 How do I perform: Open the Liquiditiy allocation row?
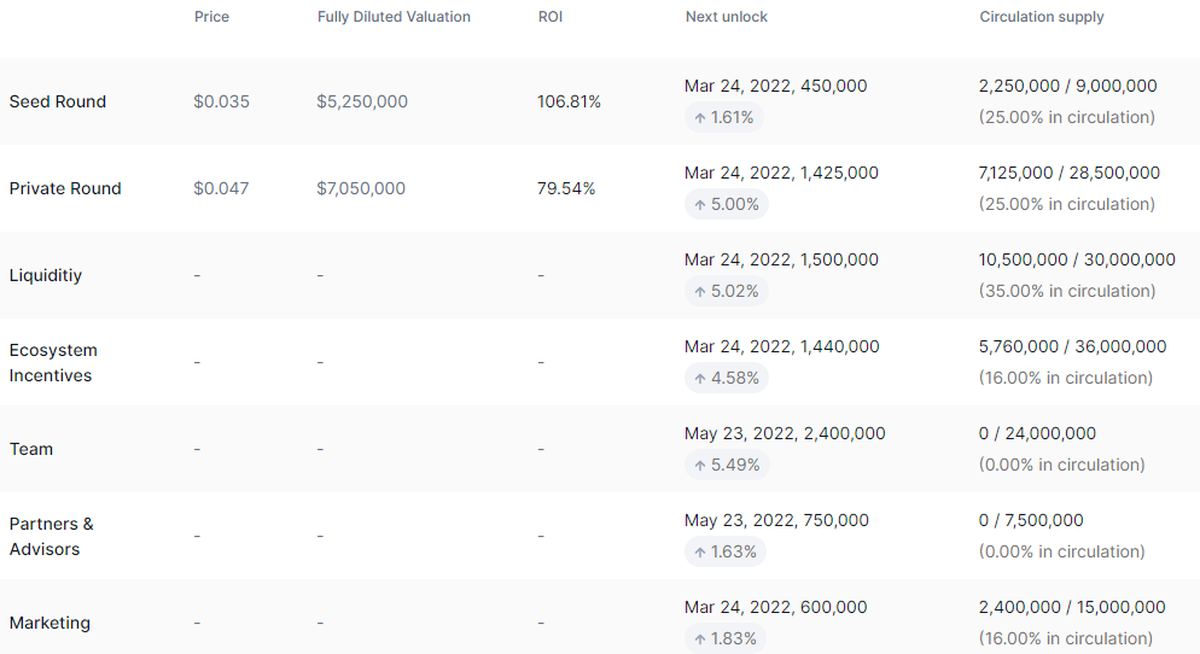click(x=46, y=275)
